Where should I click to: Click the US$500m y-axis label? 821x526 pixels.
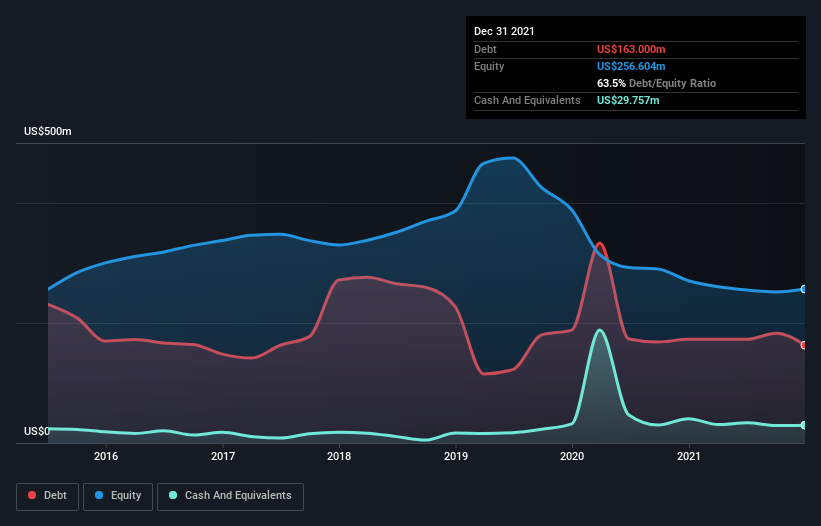(x=48, y=131)
